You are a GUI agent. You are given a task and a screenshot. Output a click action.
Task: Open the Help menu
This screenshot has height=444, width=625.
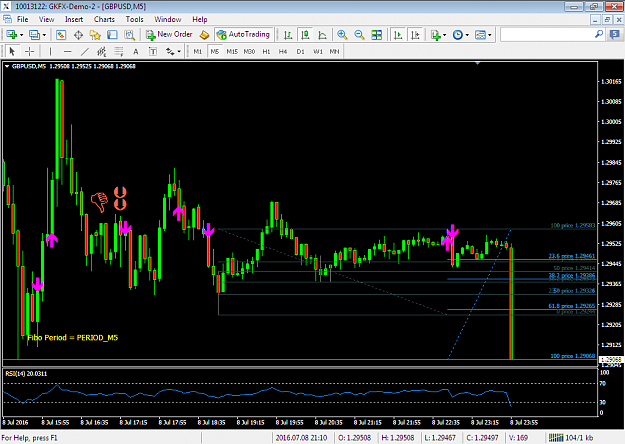pos(200,19)
